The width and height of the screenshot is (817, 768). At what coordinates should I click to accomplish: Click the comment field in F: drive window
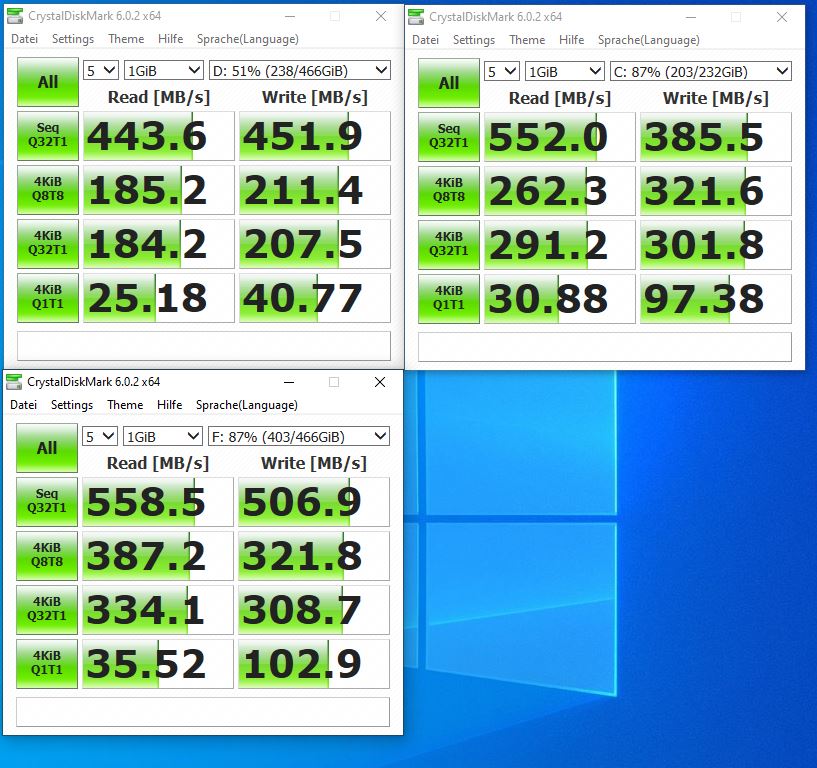[x=203, y=712]
